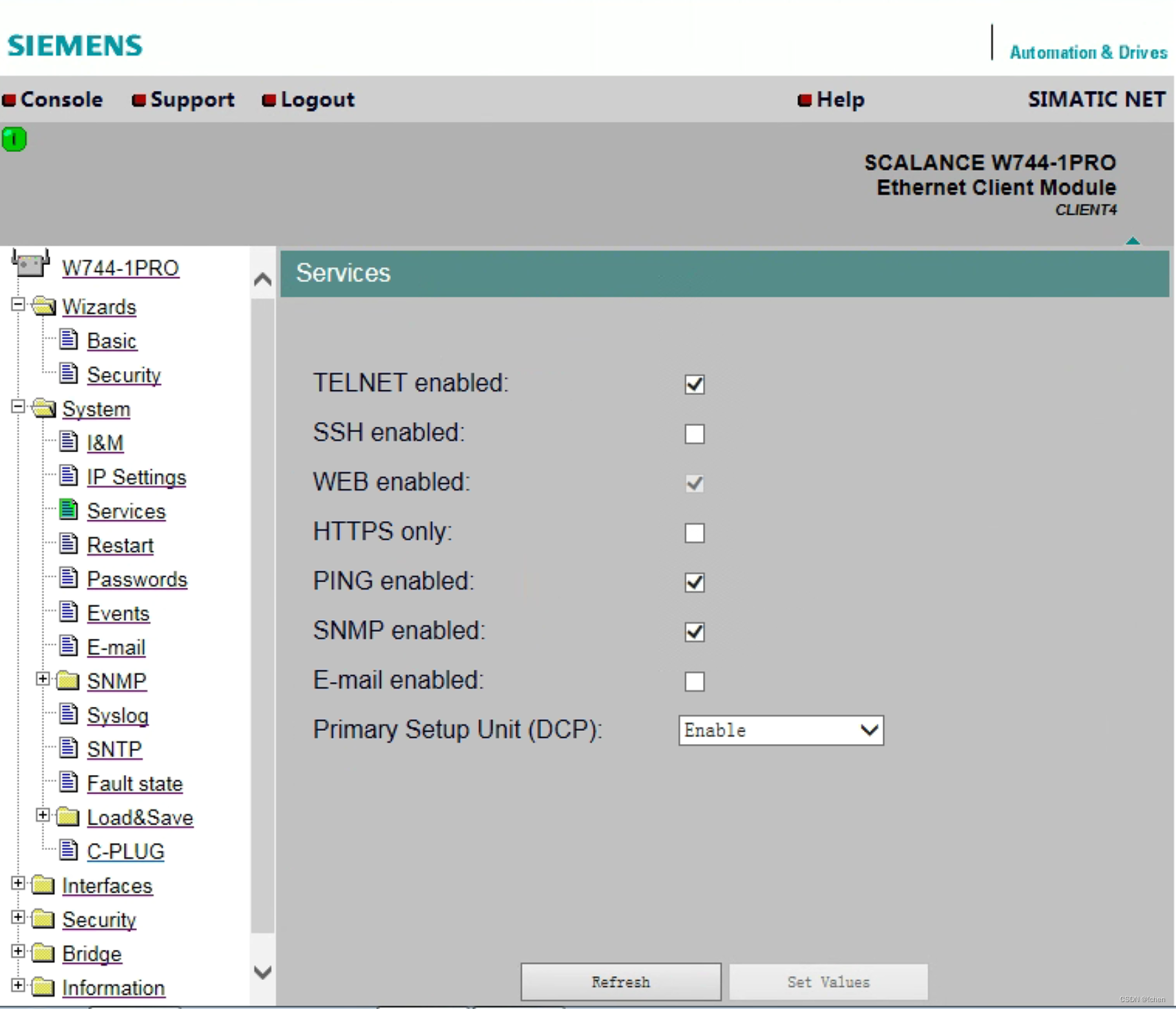Uncheck the TELNET enabled checkbox
The height and width of the screenshot is (1009, 1176).
coord(695,384)
